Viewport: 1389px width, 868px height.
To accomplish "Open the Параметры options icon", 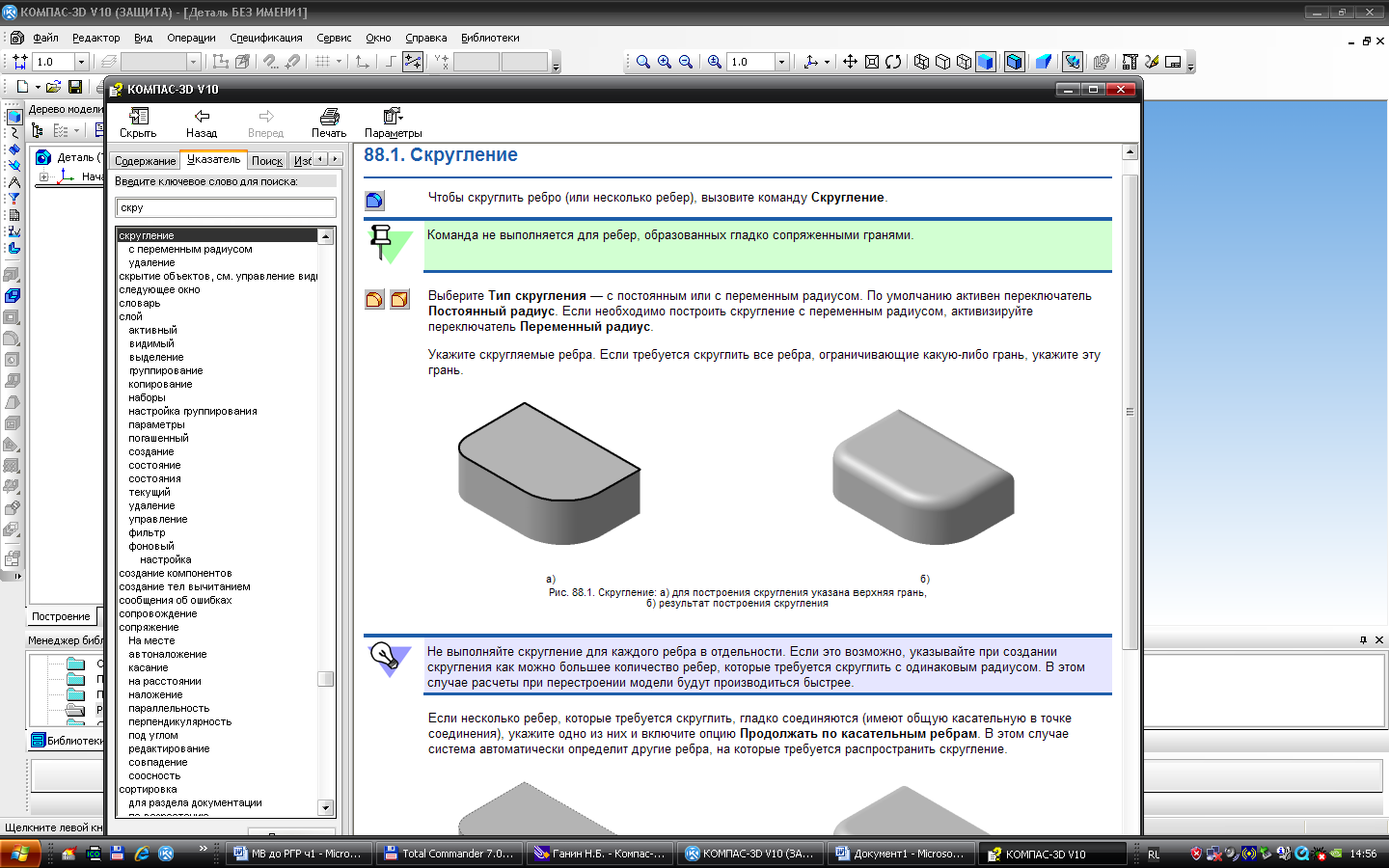I will point(393,116).
